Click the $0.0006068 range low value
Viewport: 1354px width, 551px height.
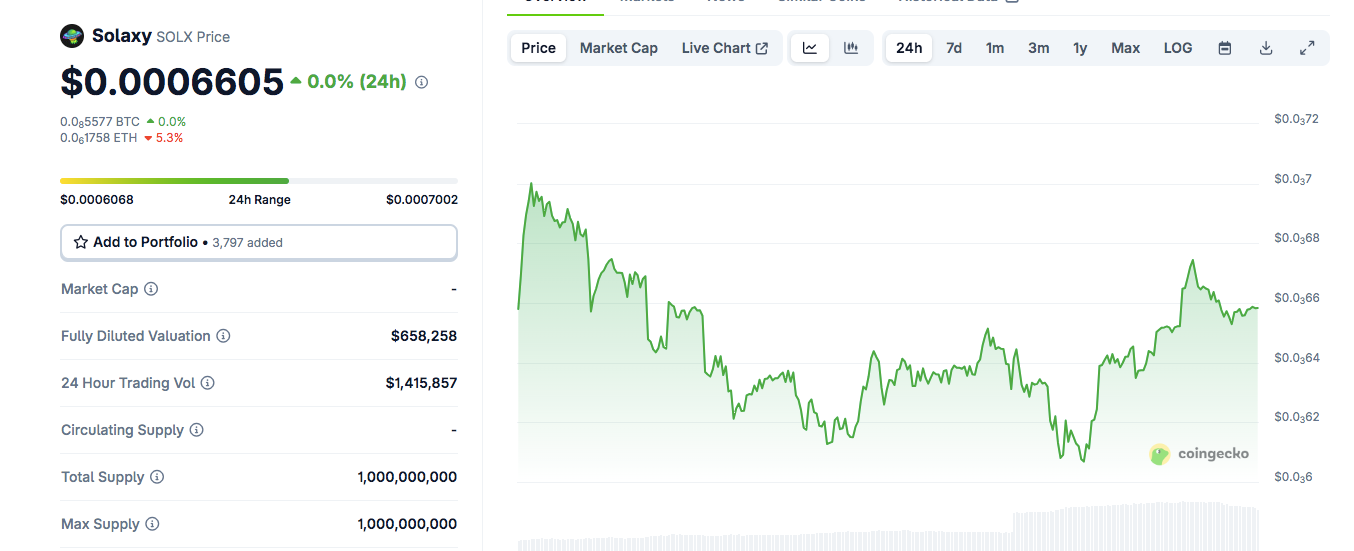(97, 199)
